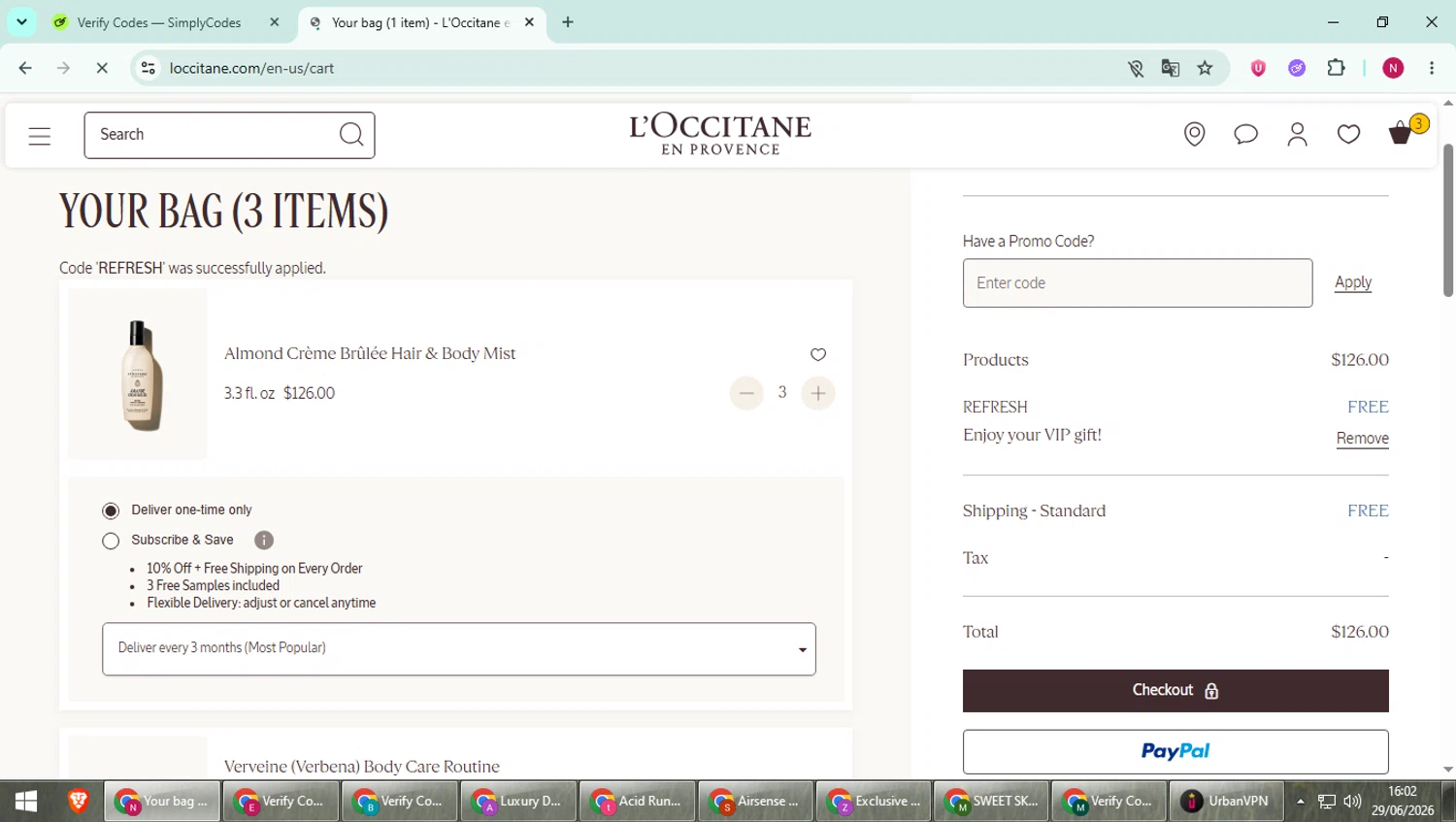Remove the REFRESH promo code
Screen dimensions: 1456x822
pos(1363,439)
